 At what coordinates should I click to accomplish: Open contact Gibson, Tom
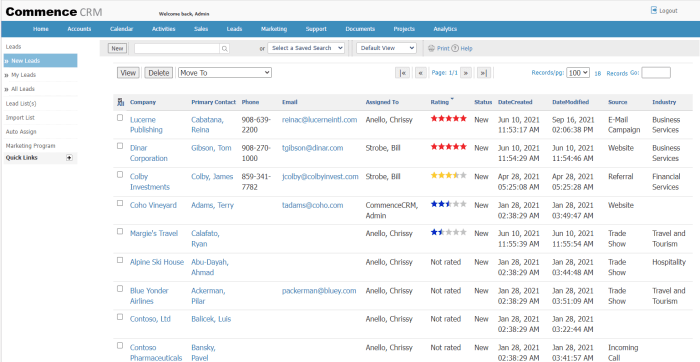coord(211,148)
